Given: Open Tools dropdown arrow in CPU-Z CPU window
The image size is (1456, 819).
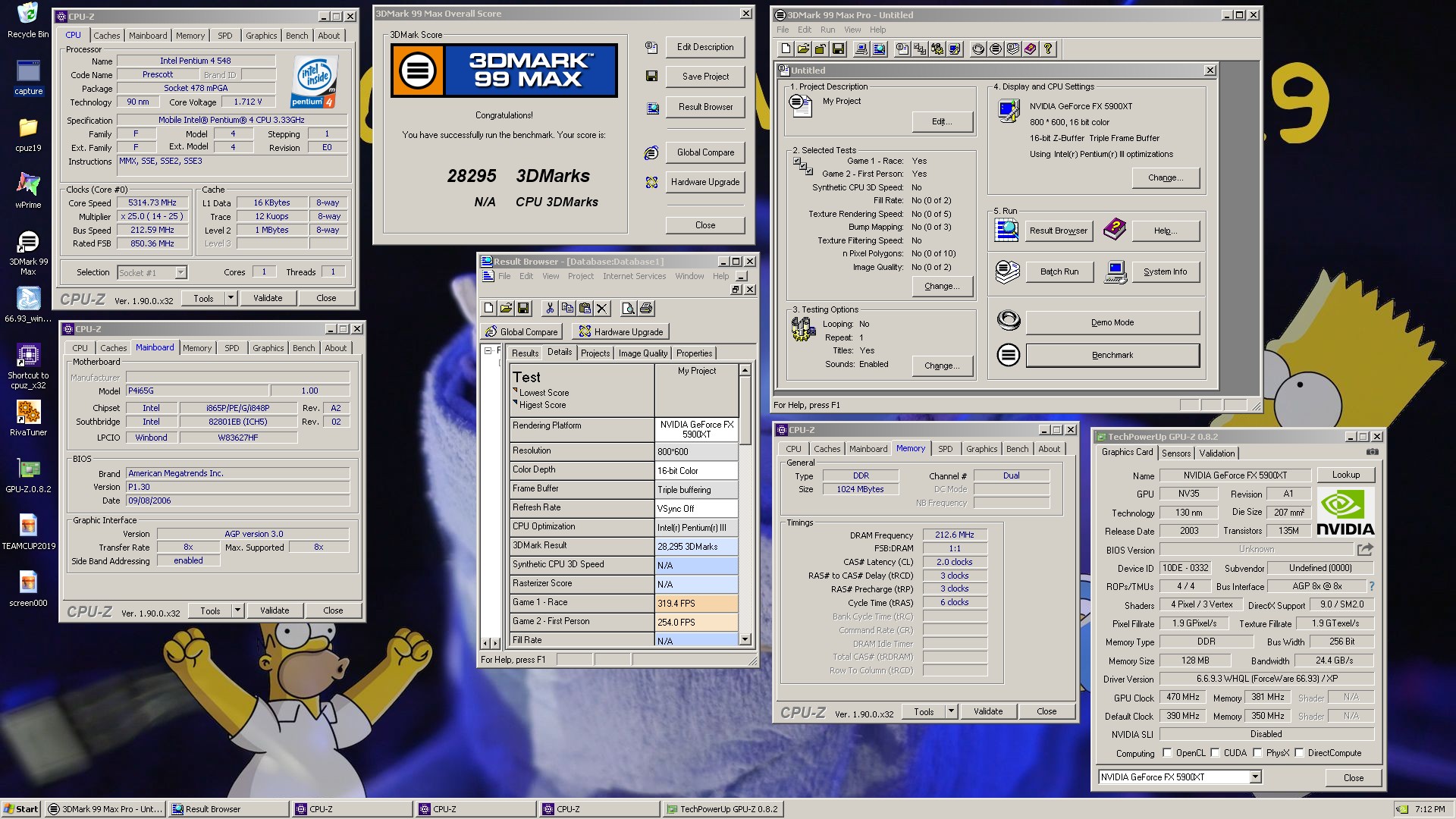Looking at the screenshot, I should pyautogui.click(x=231, y=298).
